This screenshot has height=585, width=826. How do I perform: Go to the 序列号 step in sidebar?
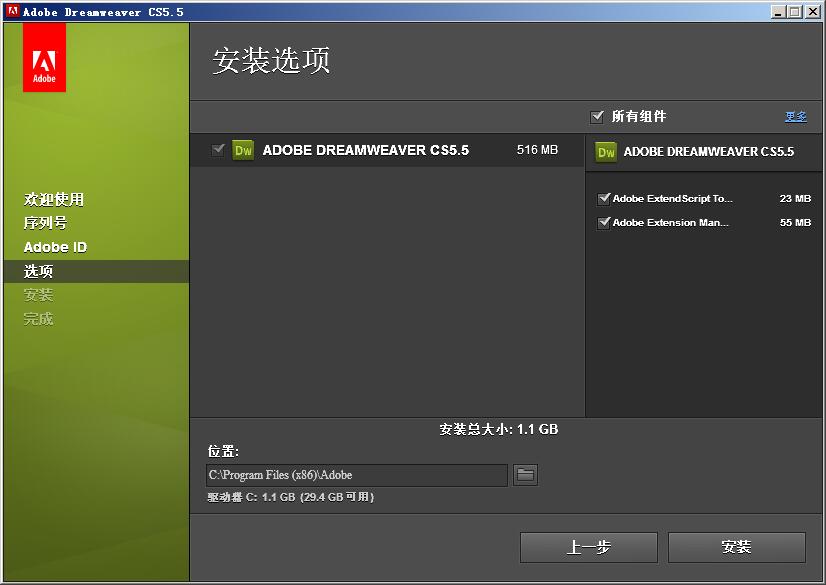[45, 223]
